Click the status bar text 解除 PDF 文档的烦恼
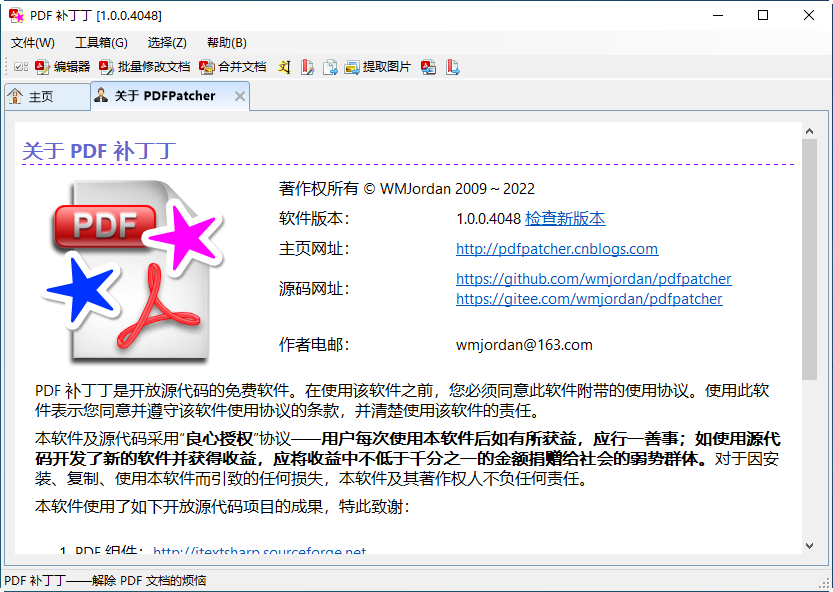833x592 pixels. [x=149, y=580]
